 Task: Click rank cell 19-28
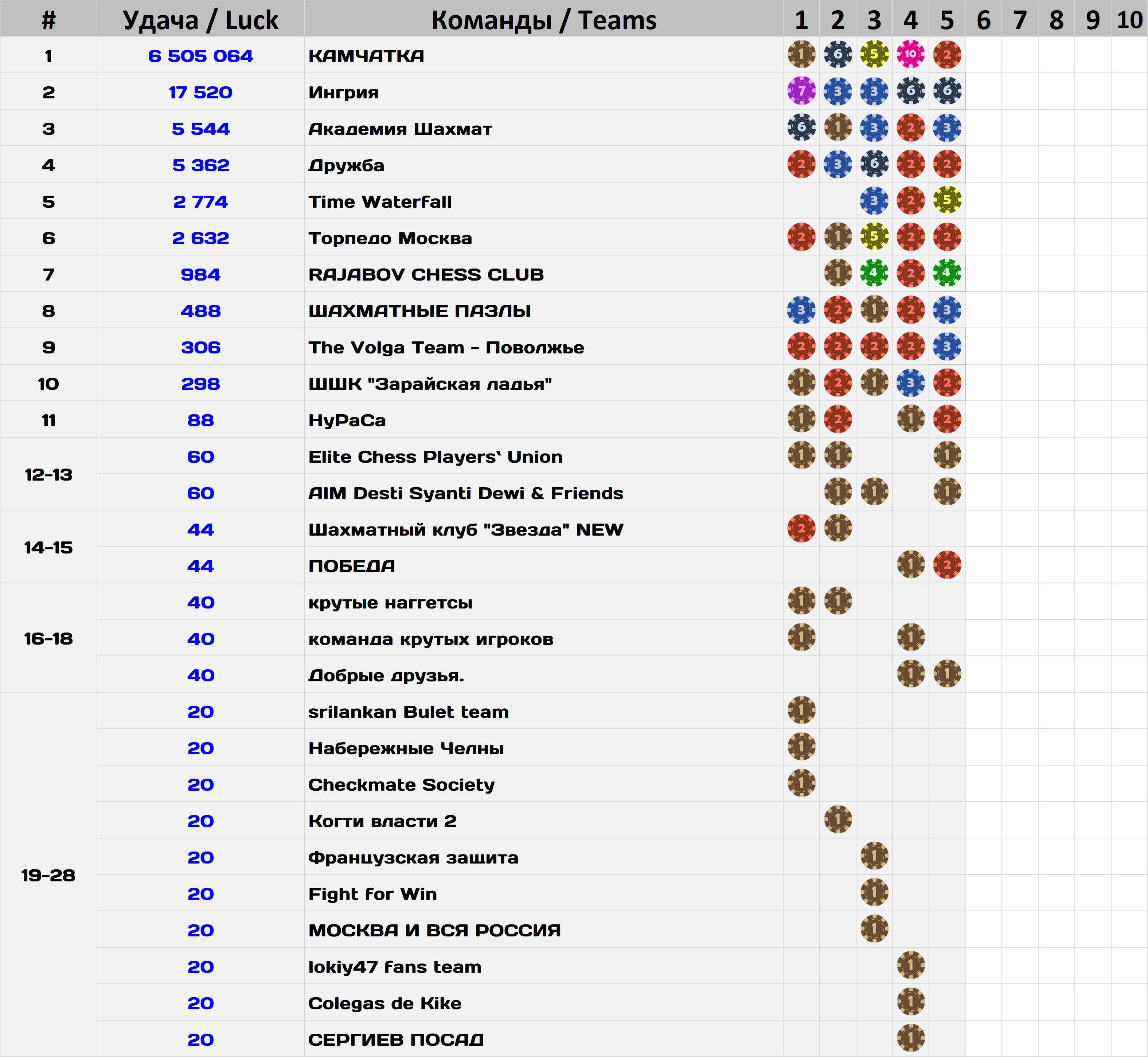click(48, 875)
